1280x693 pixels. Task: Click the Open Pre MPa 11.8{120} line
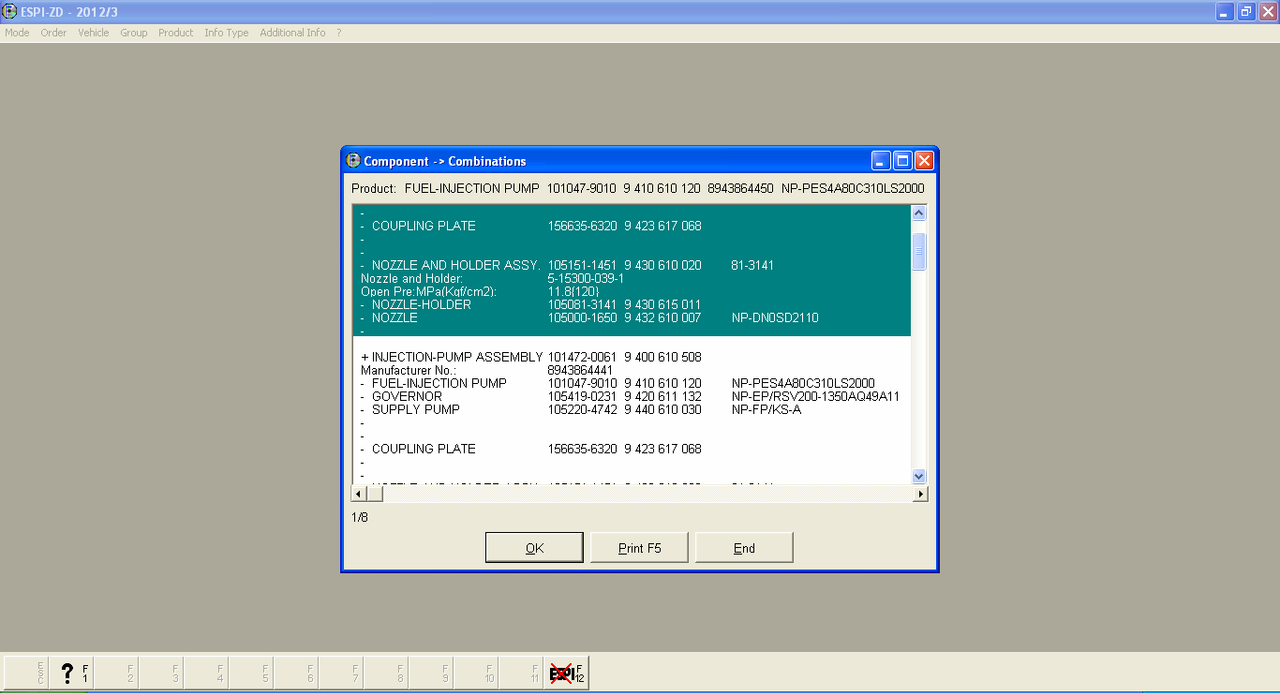pos(631,292)
